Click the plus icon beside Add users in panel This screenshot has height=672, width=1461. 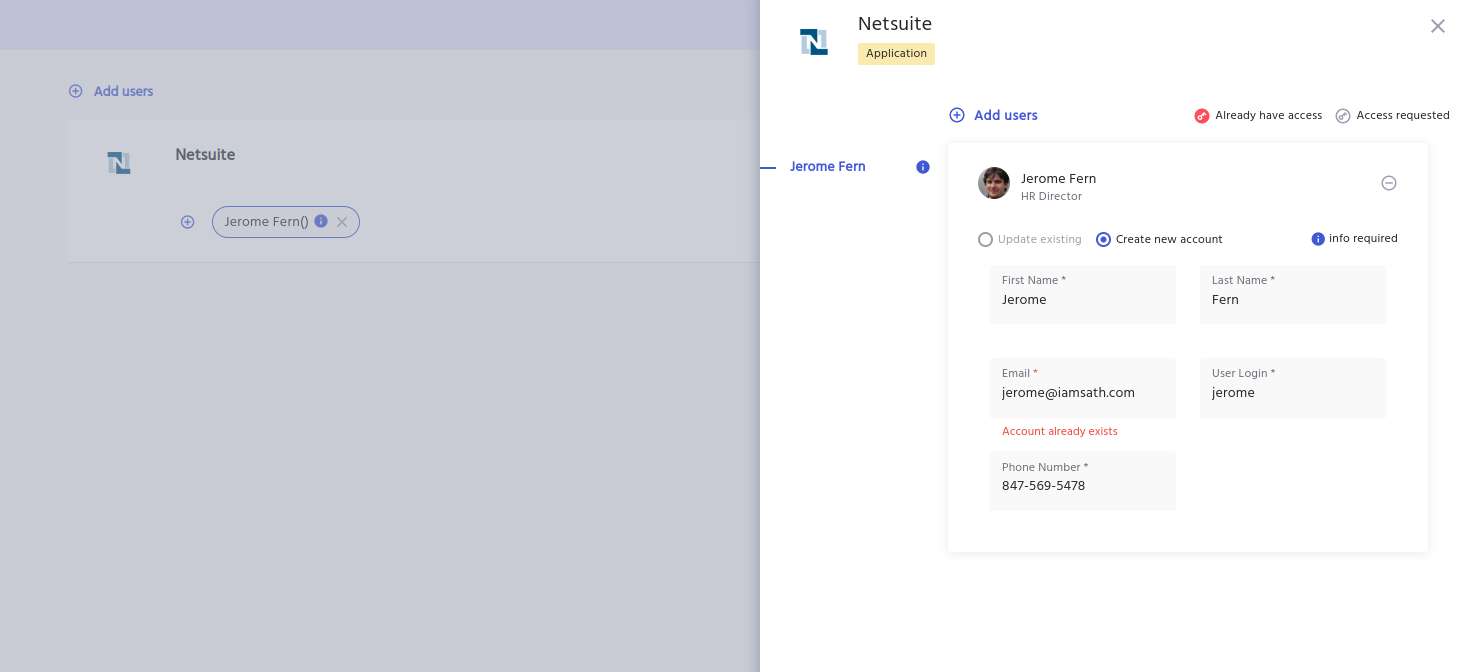956,115
